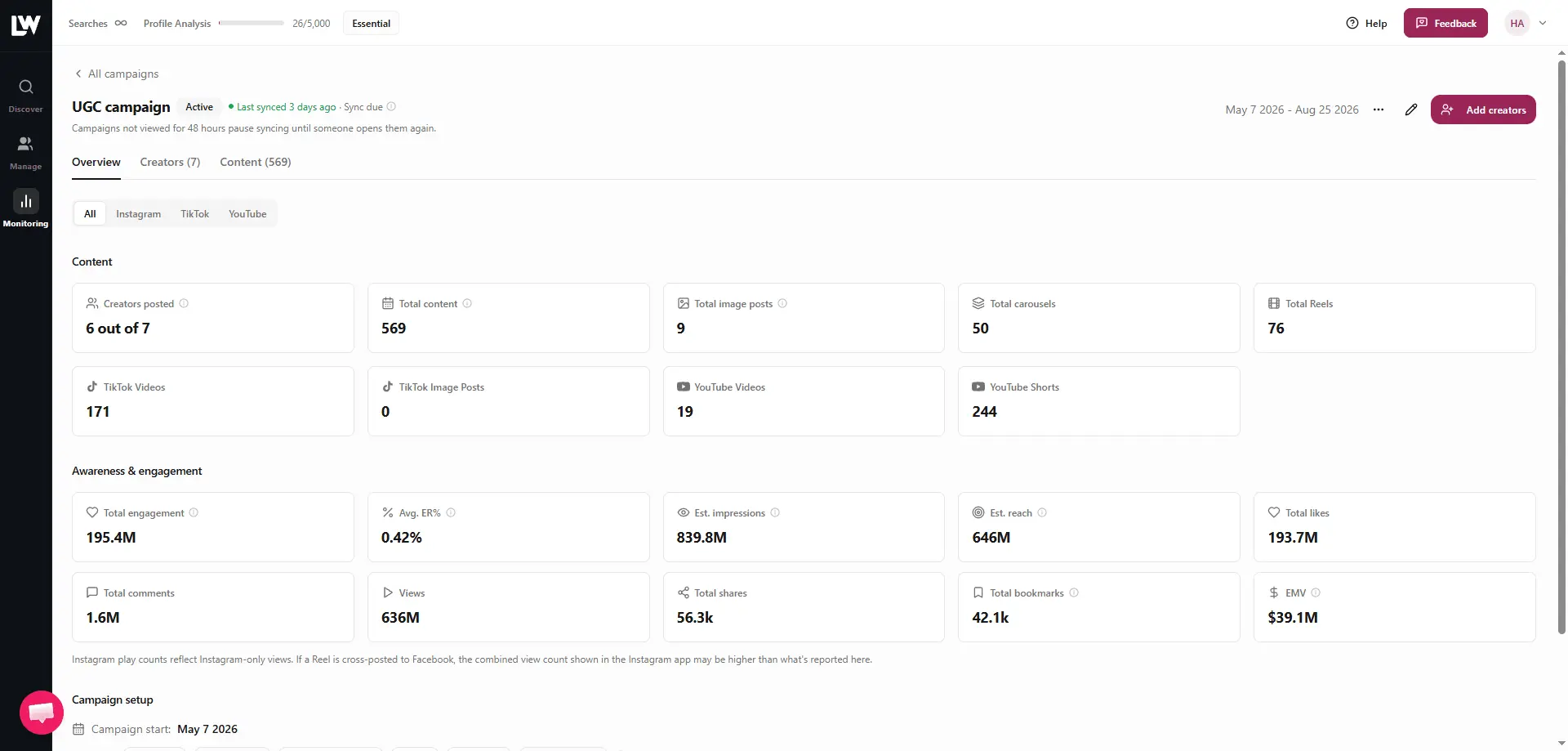The width and height of the screenshot is (1568, 751).
Task: Click Total image posts info icon
Action: click(782, 303)
